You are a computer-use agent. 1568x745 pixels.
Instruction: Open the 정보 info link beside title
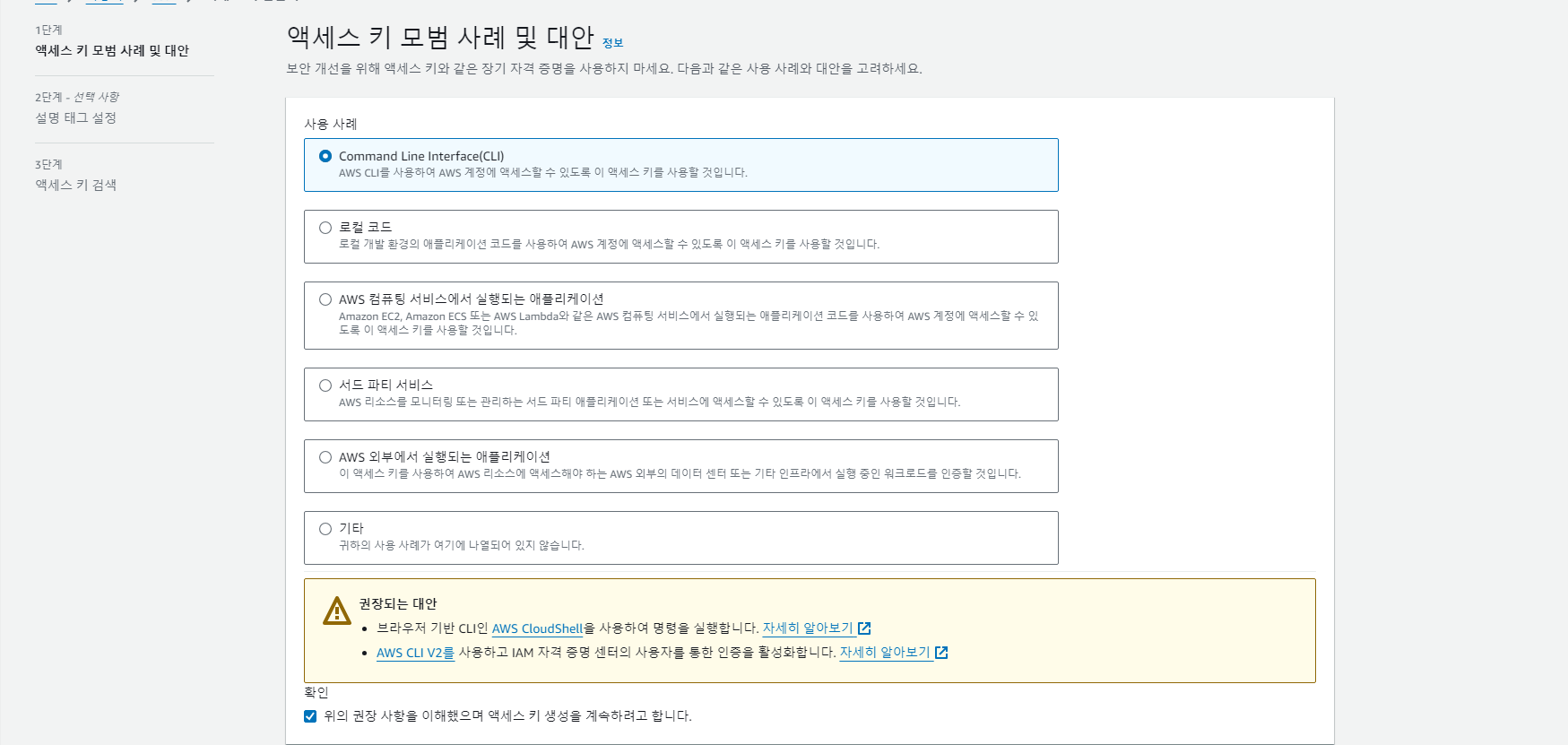click(x=612, y=43)
